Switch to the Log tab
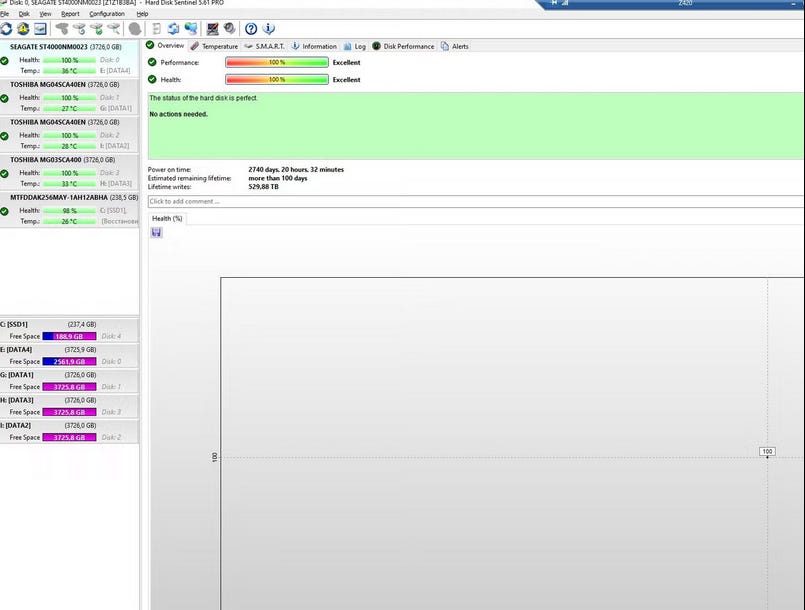 coord(355,46)
